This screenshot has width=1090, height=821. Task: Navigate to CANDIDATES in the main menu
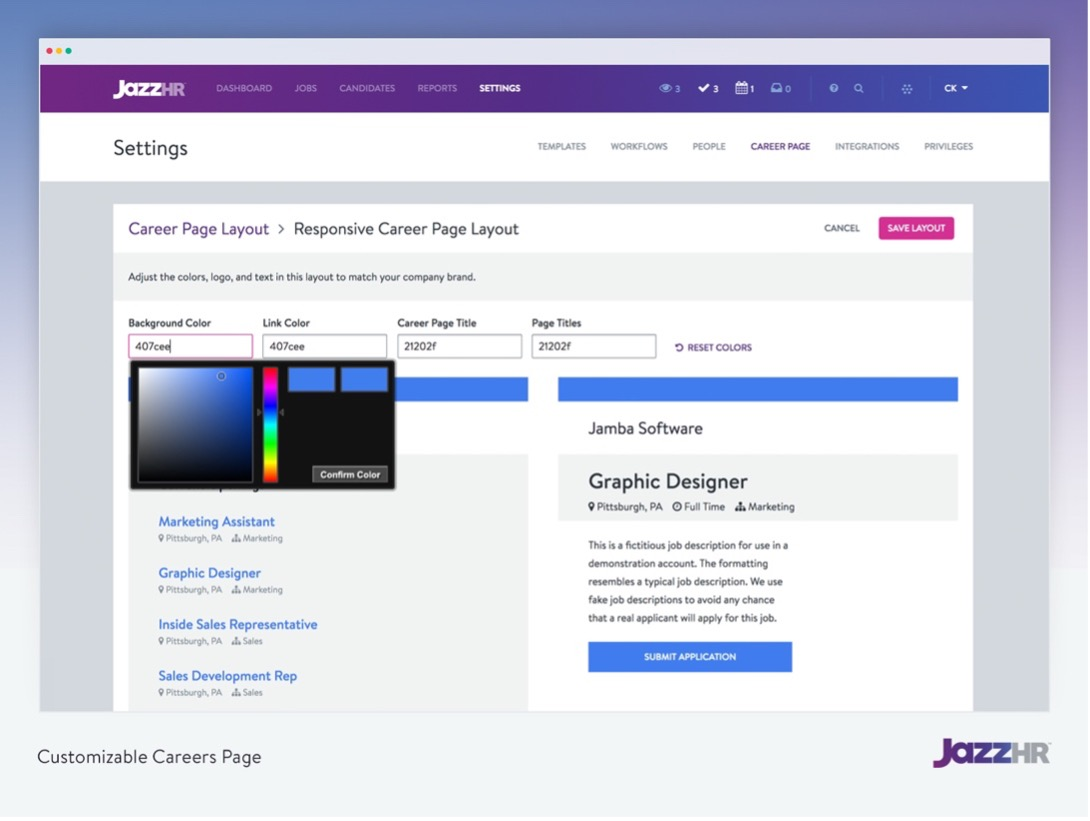point(366,88)
